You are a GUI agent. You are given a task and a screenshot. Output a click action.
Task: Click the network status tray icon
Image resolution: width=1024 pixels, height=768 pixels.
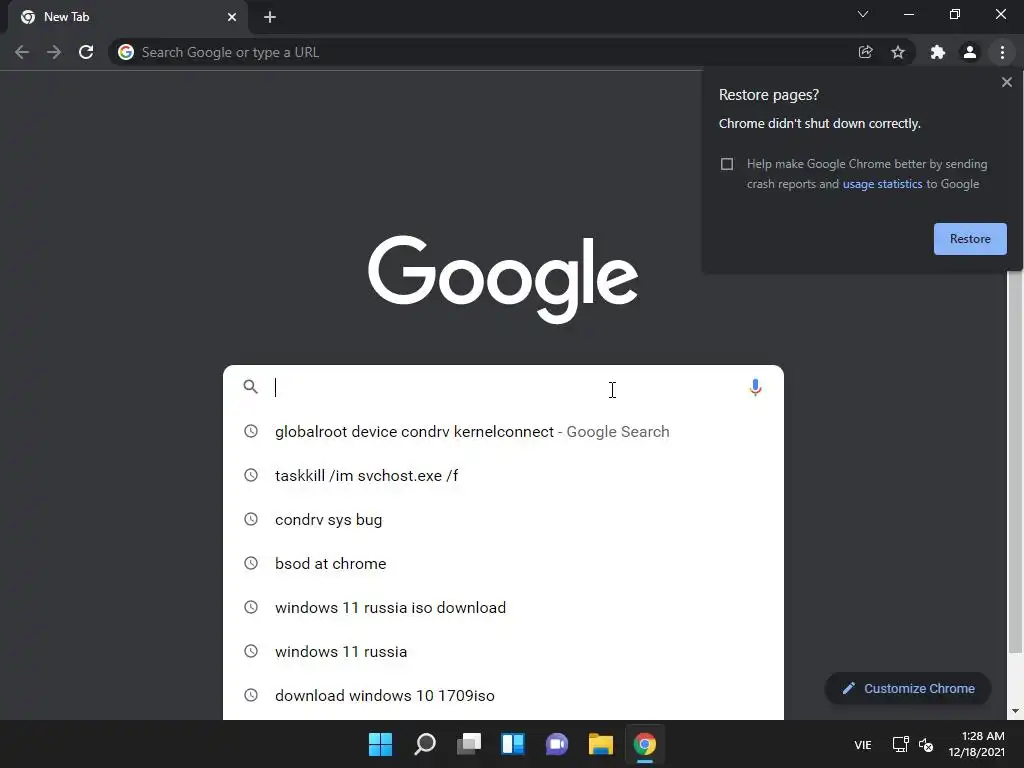click(x=901, y=744)
